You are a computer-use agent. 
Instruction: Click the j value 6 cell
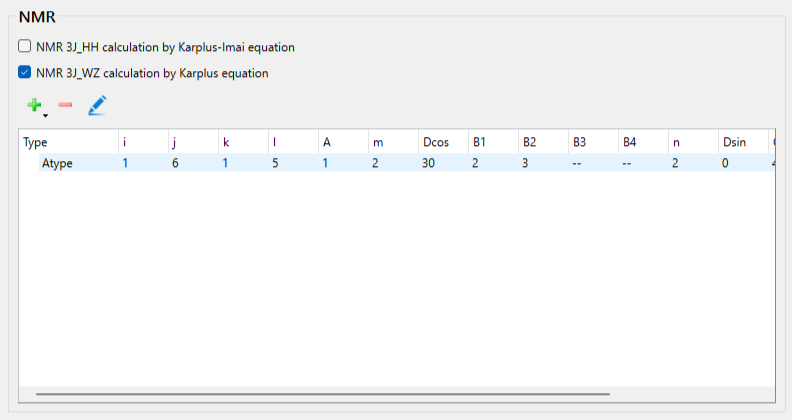pos(175,163)
